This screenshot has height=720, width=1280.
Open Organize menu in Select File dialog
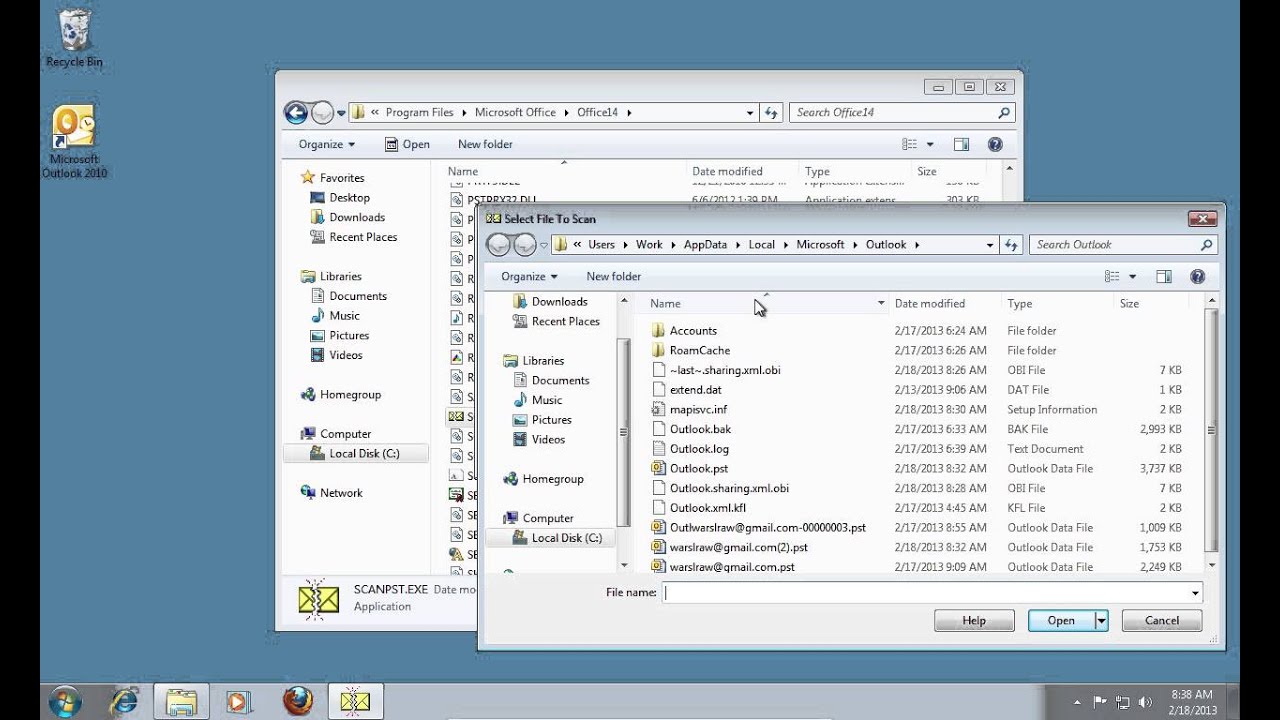[529, 276]
